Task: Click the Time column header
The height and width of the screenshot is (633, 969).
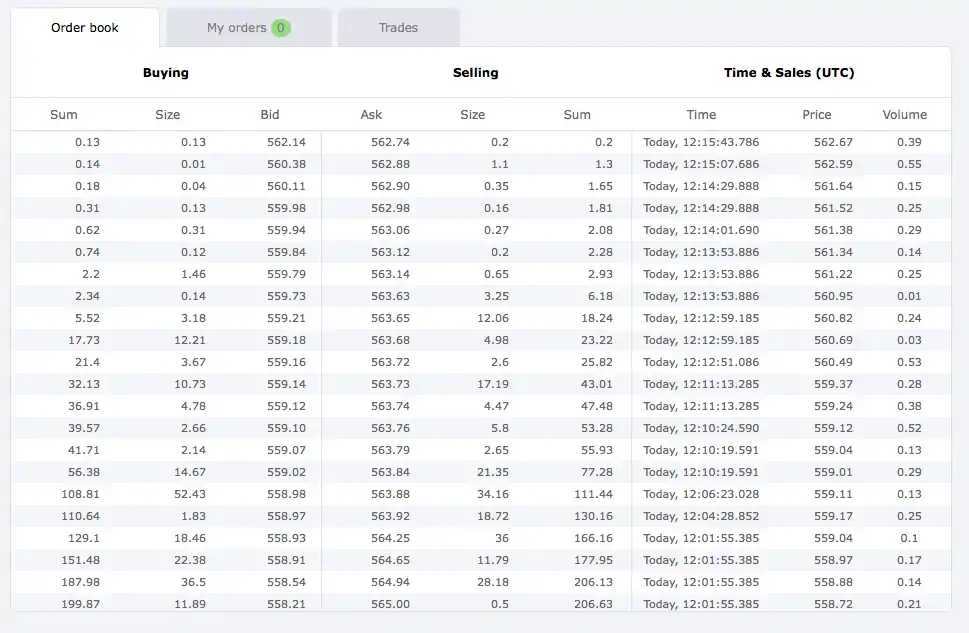Action: click(701, 115)
